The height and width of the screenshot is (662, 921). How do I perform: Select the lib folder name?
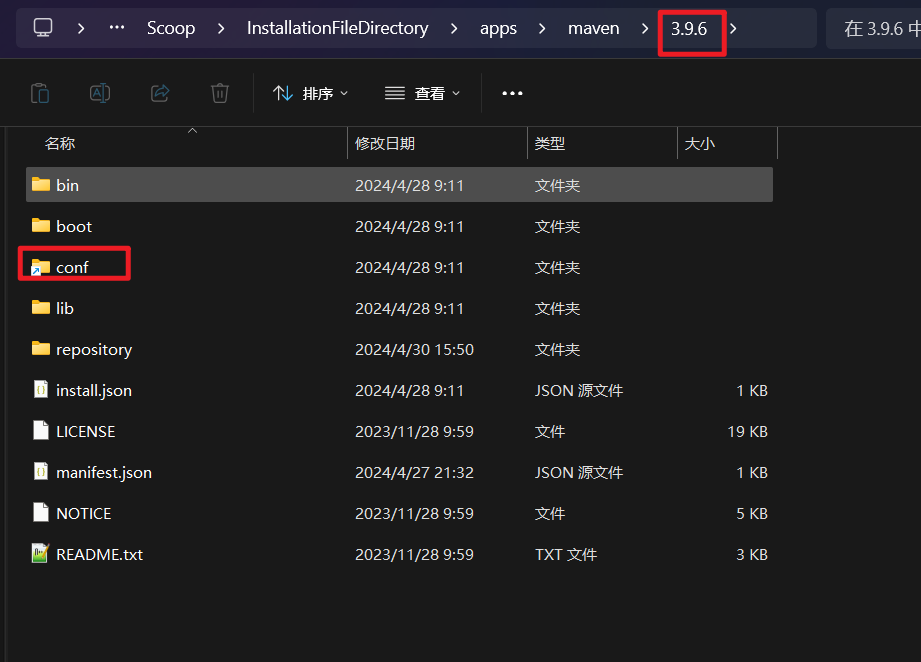(65, 308)
